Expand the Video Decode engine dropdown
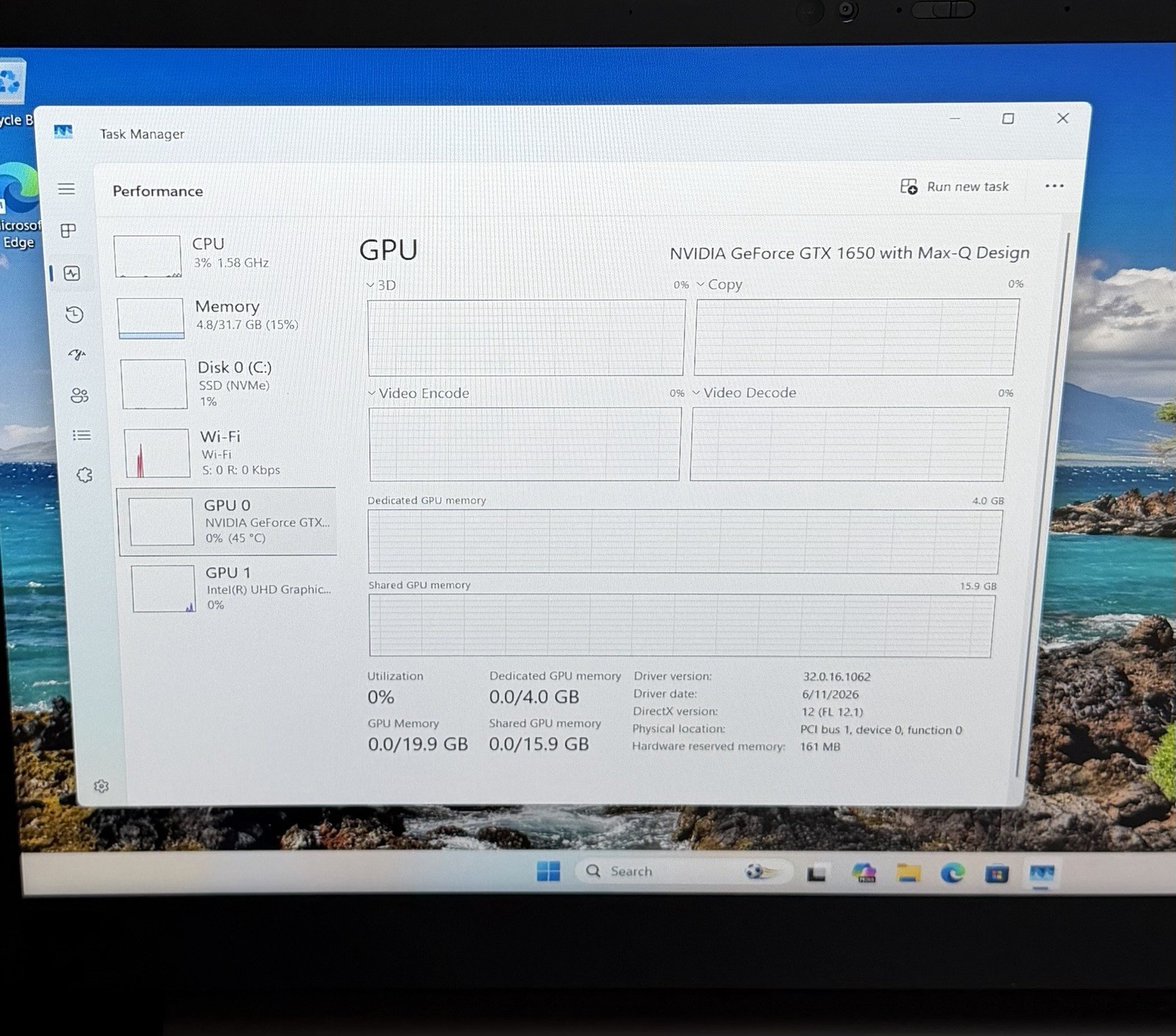 [x=744, y=392]
